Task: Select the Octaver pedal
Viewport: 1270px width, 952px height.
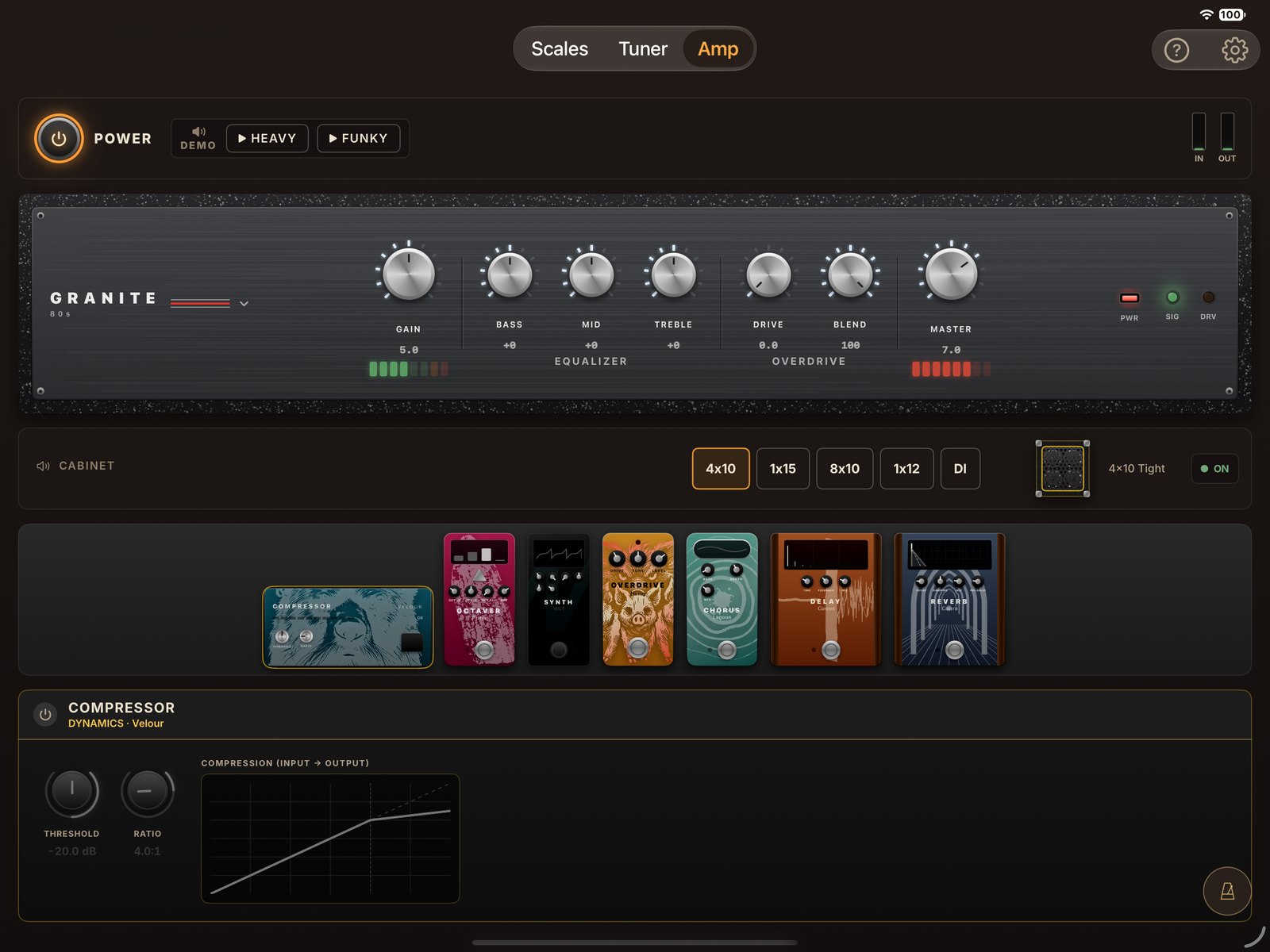Action: pyautogui.click(x=479, y=599)
